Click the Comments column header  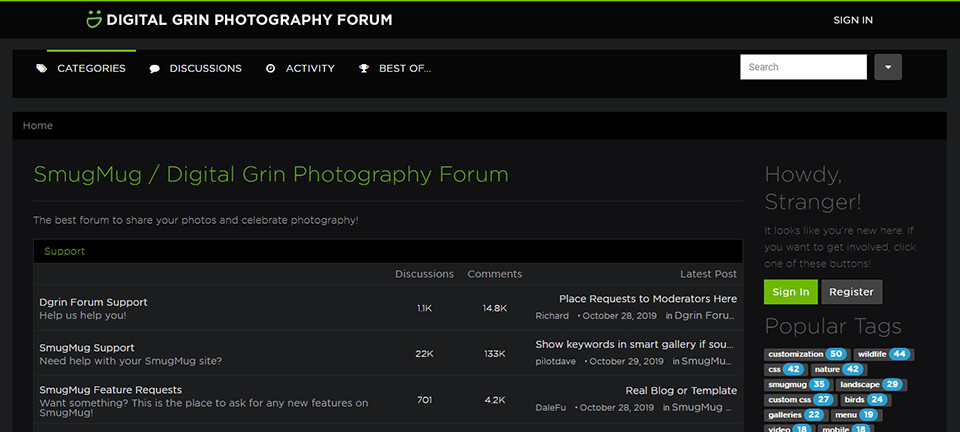(495, 274)
